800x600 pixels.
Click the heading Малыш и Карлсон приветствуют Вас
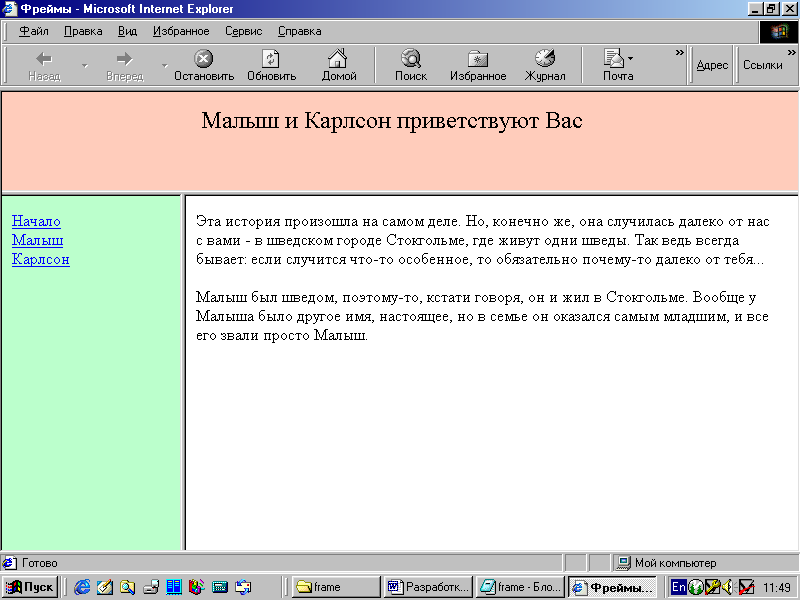tap(392, 121)
